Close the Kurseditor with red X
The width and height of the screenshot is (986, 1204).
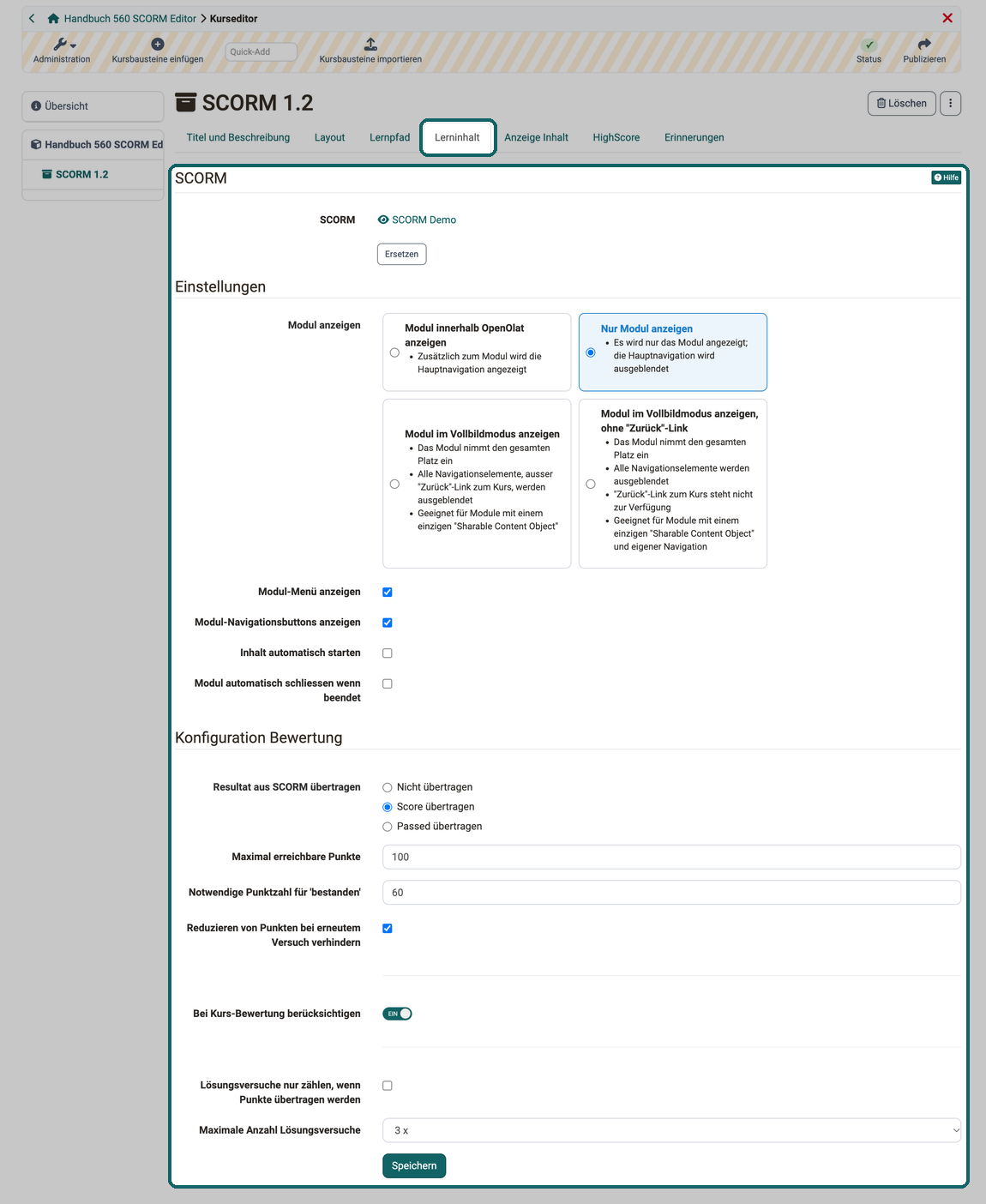click(x=947, y=18)
